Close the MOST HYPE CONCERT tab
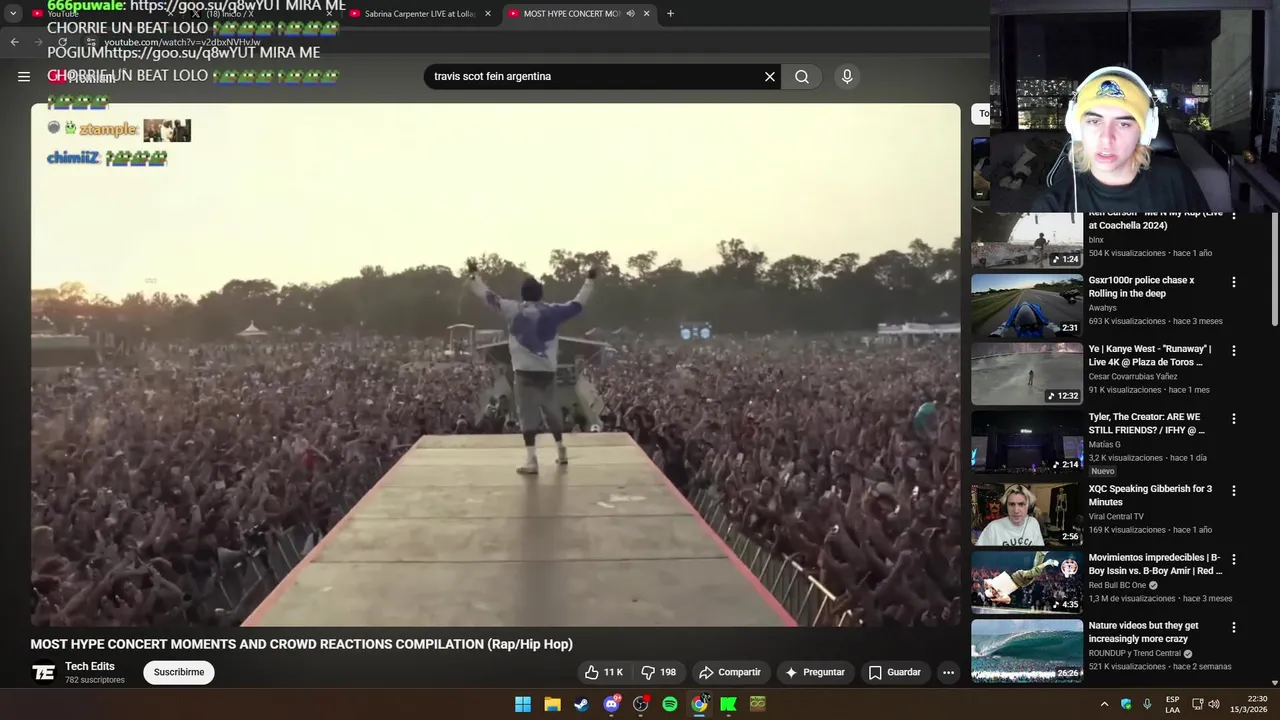Screen dimensions: 1280x720 [647, 14]
